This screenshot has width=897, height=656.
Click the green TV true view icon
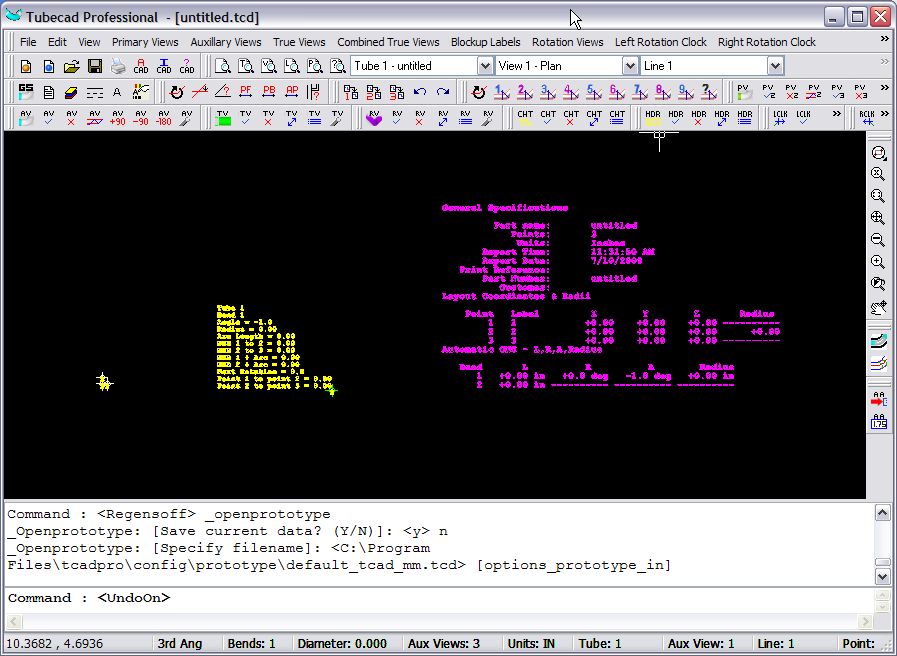[x=223, y=117]
